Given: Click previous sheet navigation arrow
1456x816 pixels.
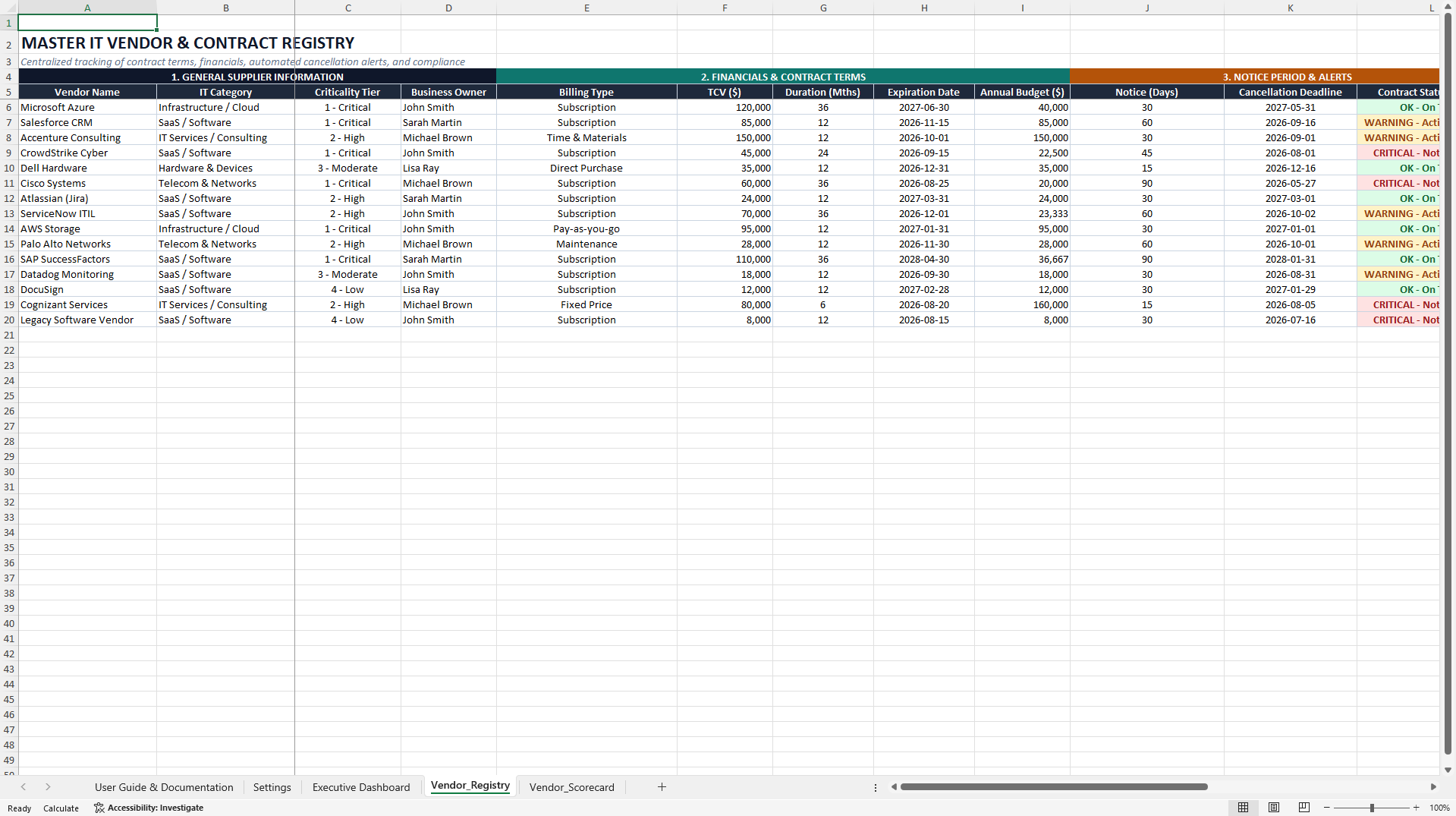Looking at the screenshot, I should (24, 787).
